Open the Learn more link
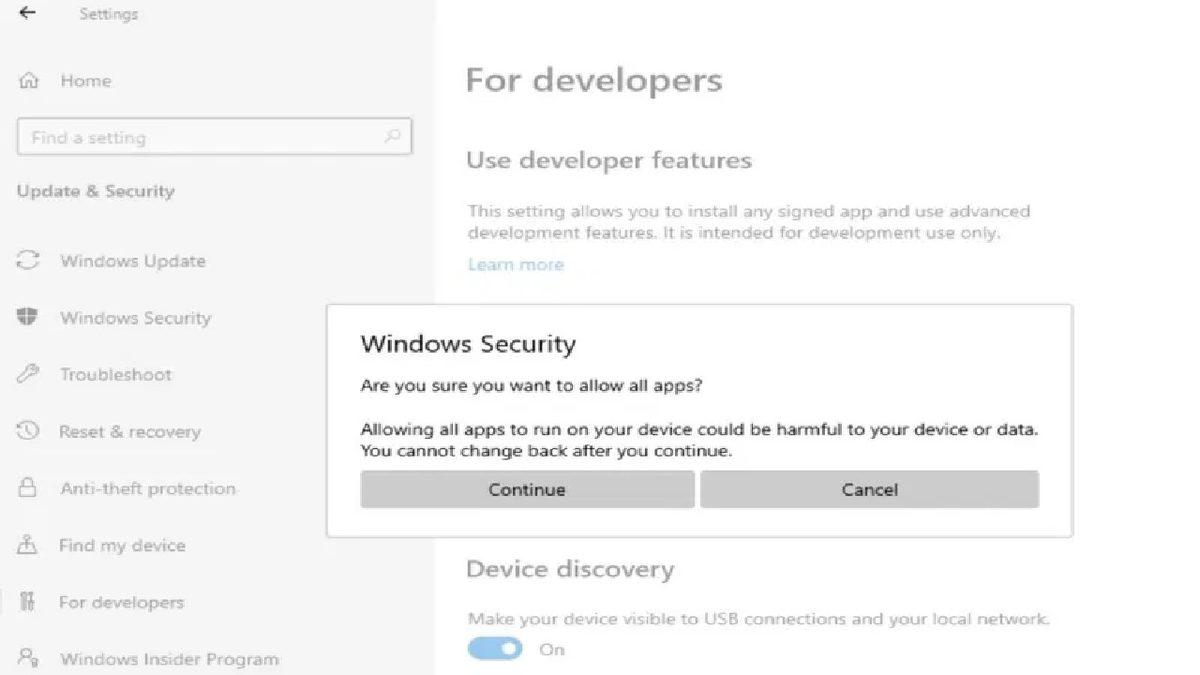The width and height of the screenshot is (1200, 675). coord(515,264)
